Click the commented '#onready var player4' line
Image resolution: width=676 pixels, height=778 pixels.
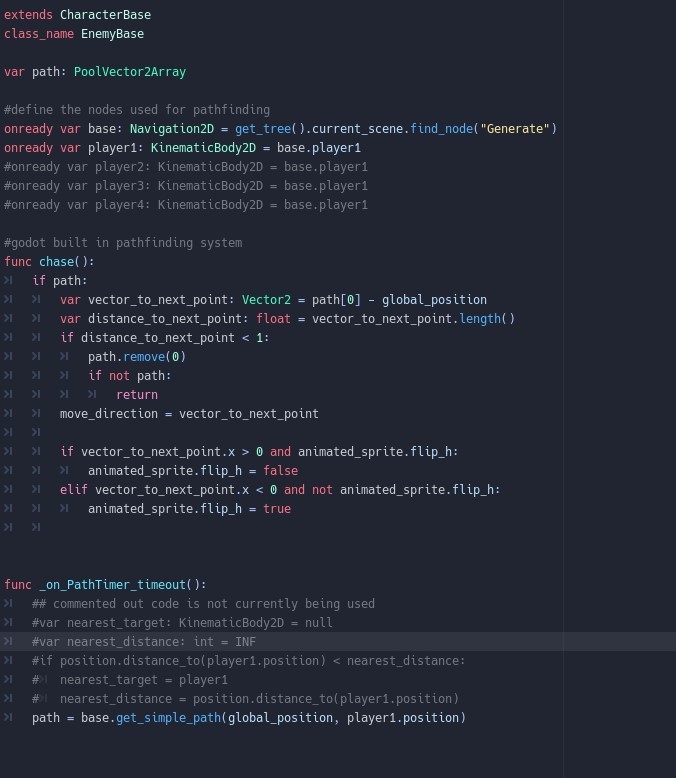point(186,205)
